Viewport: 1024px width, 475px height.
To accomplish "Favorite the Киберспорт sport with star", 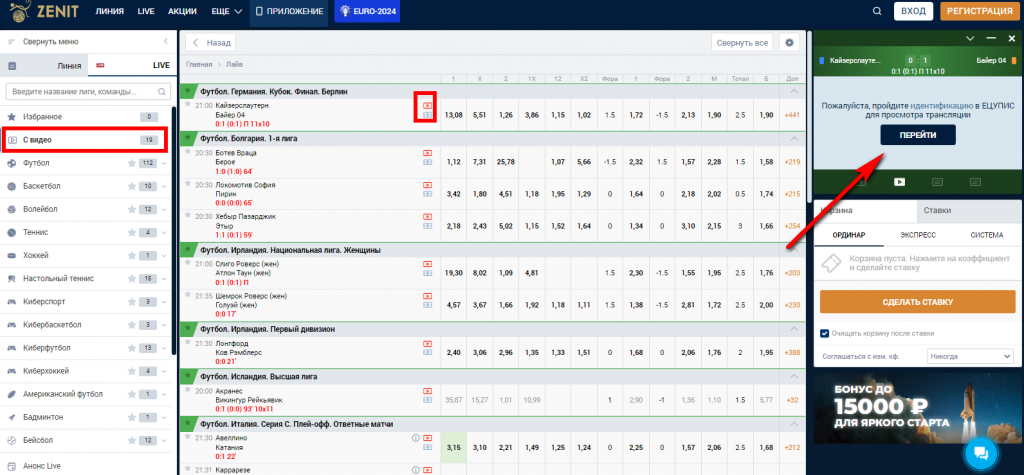I will coord(131,302).
